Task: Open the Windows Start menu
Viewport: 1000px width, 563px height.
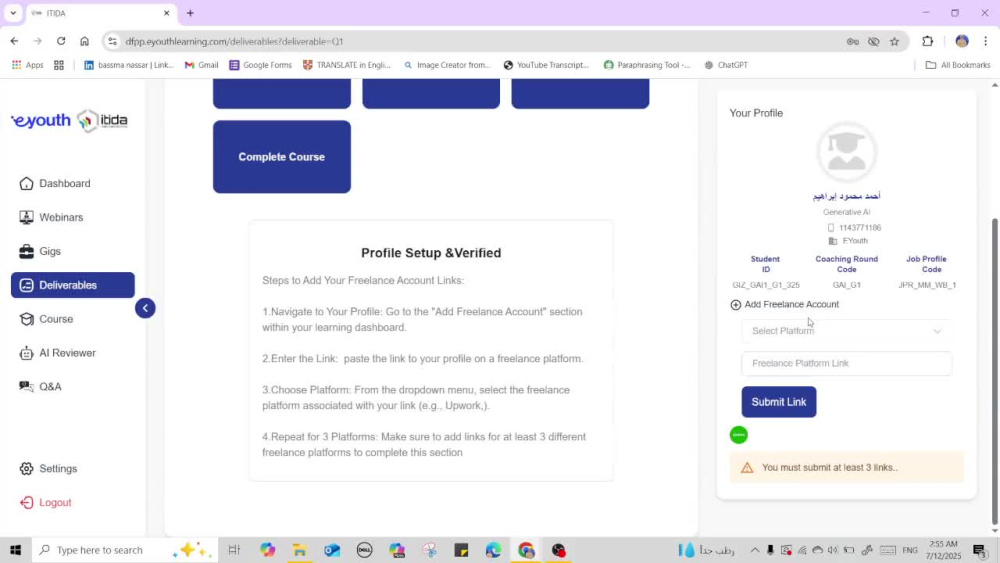Action: pos(15,550)
